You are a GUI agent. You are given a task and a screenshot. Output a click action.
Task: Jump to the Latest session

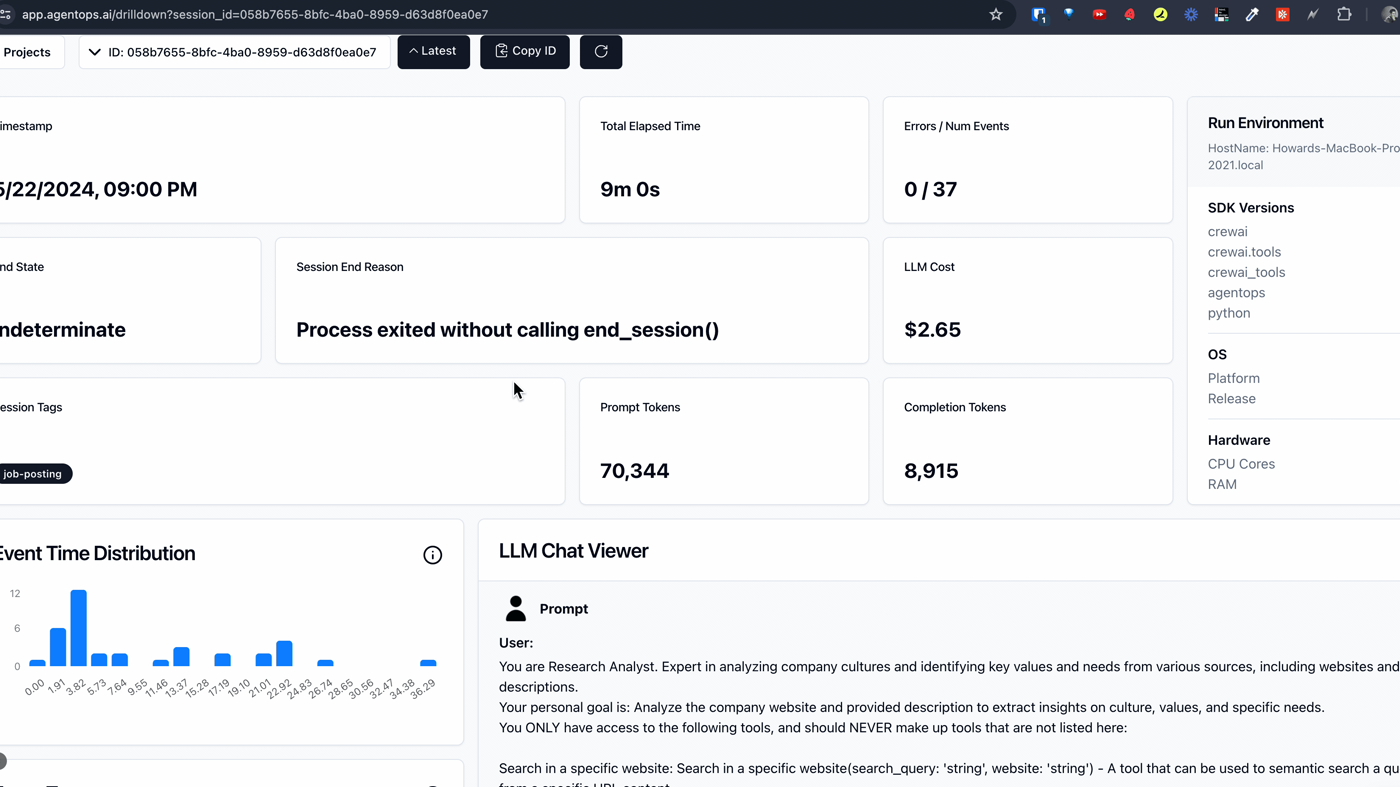point(433,52)
